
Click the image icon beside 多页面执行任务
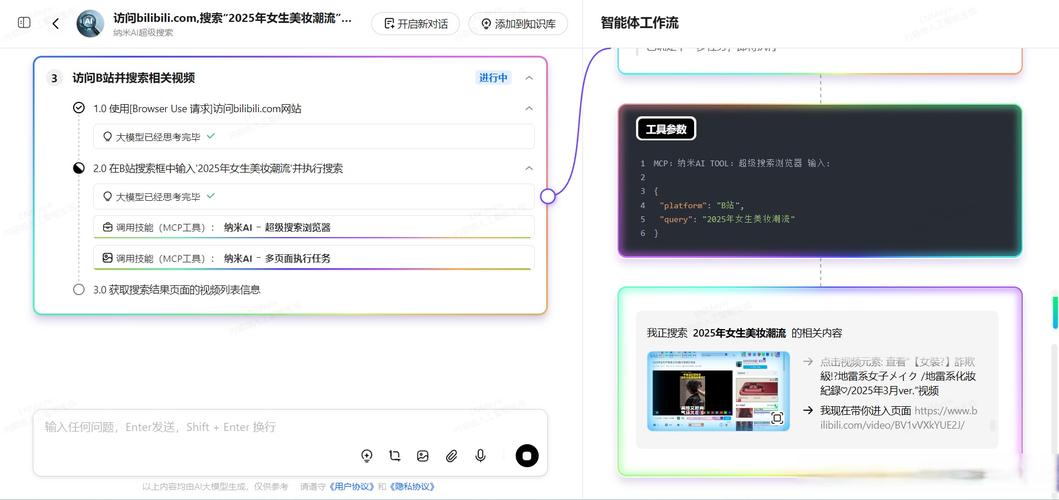pyautogui.click(x=107, y=258)
